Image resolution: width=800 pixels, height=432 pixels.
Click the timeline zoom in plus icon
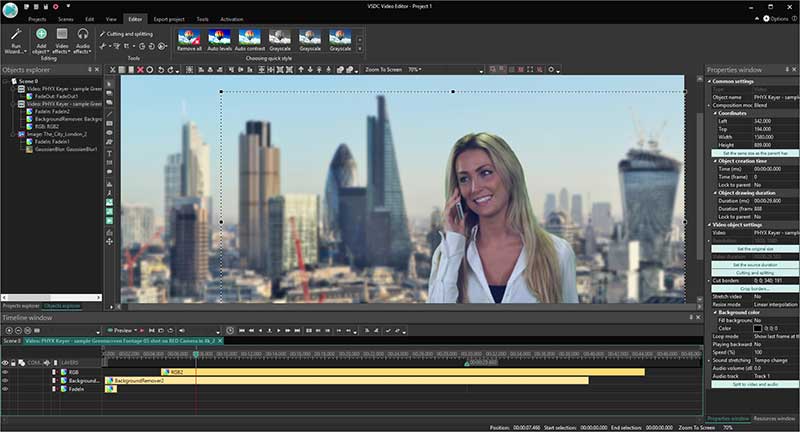tap(9, 331)
